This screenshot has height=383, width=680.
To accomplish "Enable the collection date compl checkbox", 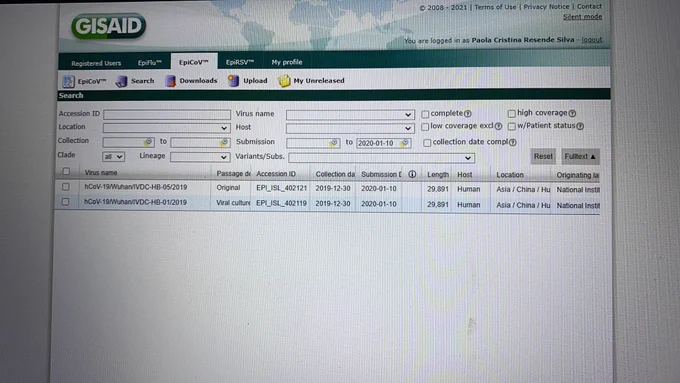I will point(427,143).
